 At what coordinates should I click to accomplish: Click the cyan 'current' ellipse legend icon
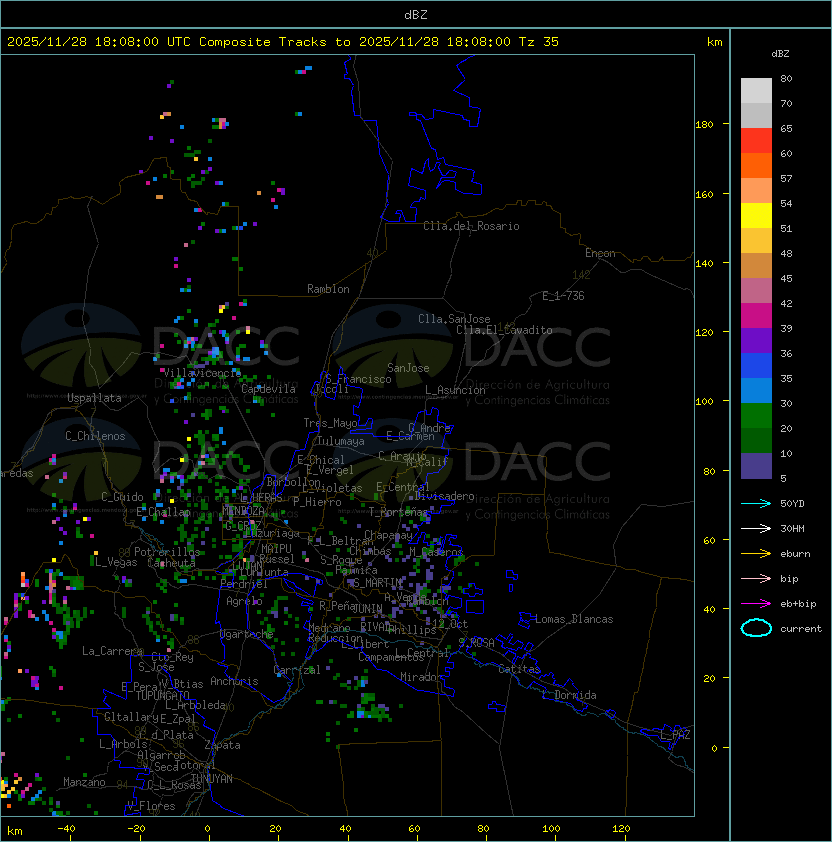[x=756, y=628]
